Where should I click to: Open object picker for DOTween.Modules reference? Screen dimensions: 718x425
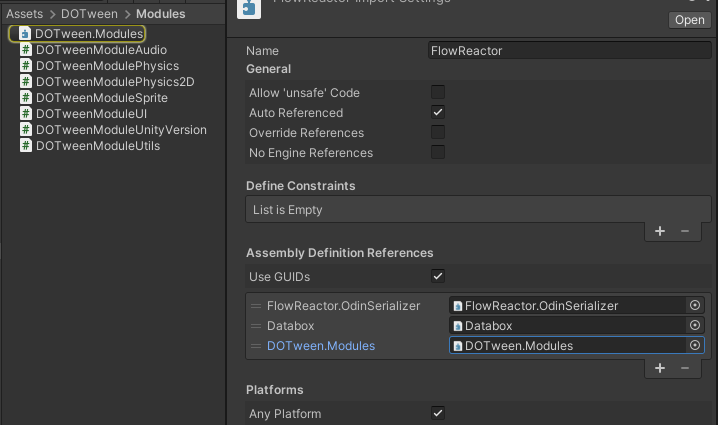(x=695, y=346)
